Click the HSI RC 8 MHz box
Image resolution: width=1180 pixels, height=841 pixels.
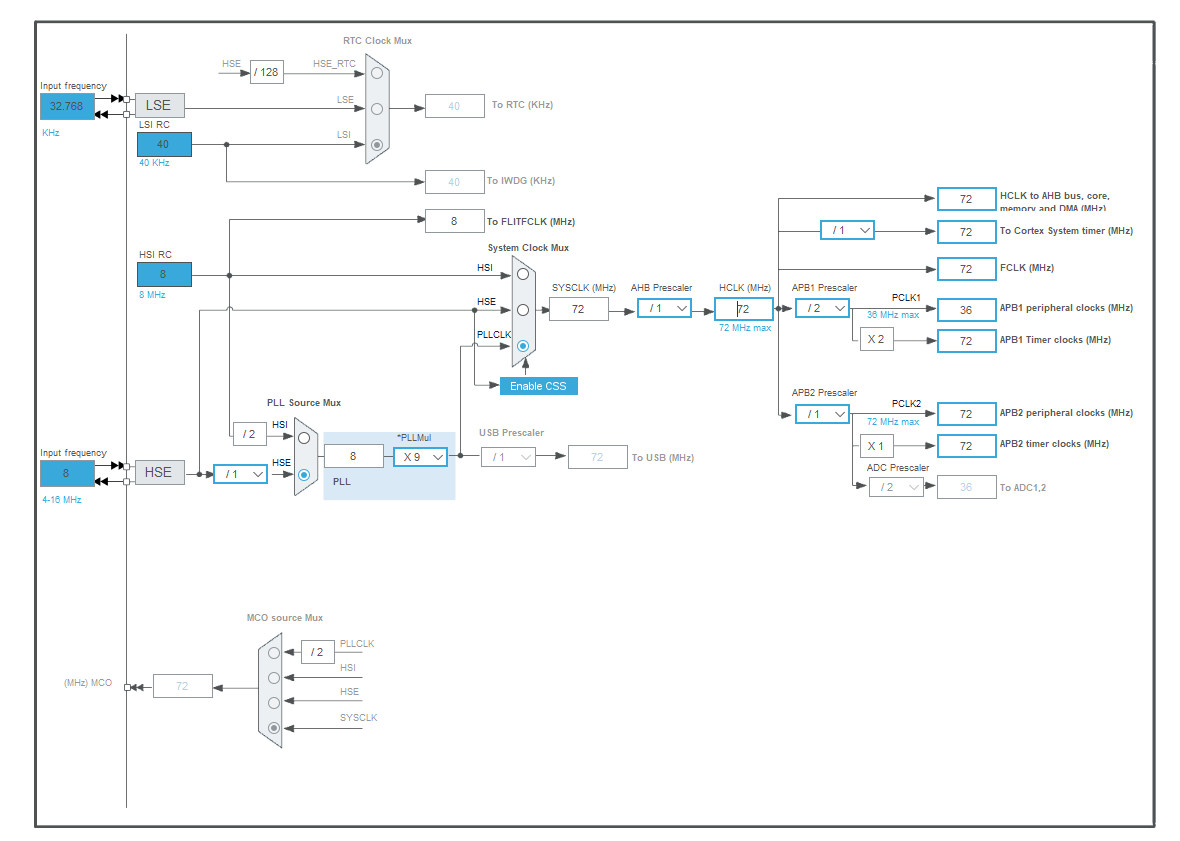pos(163,273)
